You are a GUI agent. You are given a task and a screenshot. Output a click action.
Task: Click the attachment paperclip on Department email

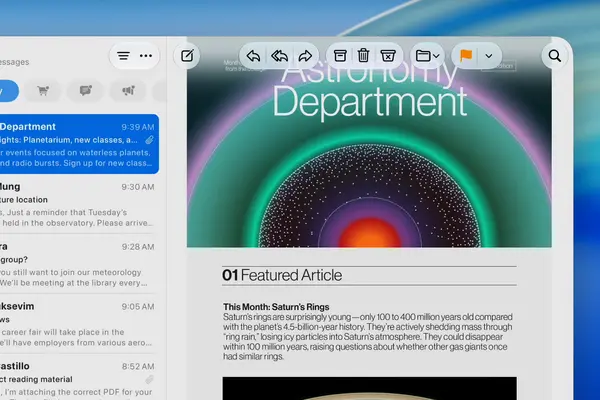coord(149,140)
